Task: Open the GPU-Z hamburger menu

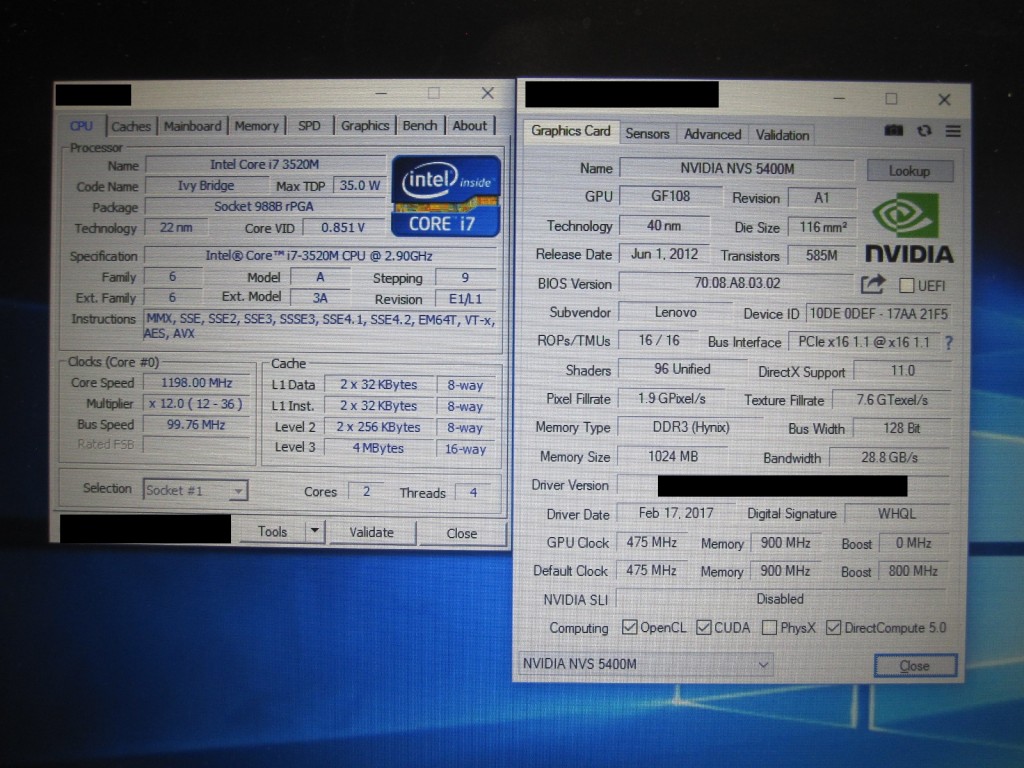Action: 953,131
